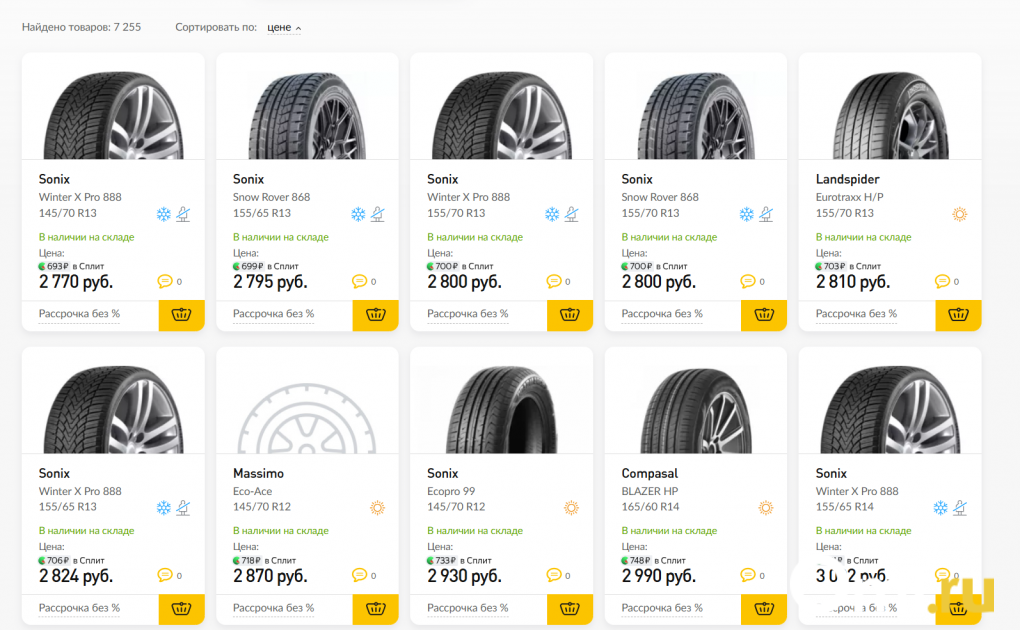Open tire image of Landspider Eurotraxx H/P
This screenshot has width=1020, height=630.
[890, 115]
